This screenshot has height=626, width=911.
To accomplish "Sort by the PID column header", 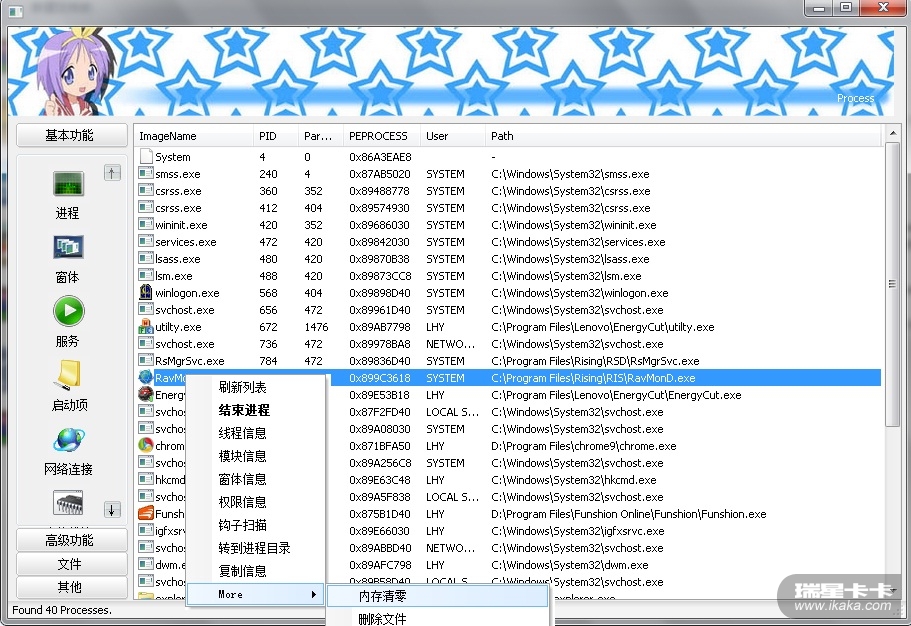I will pos(276,136).
